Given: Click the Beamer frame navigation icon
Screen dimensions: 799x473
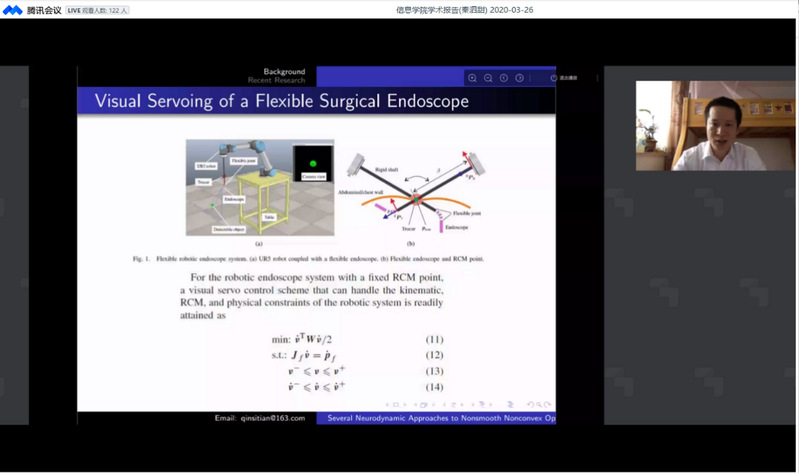Looking at the screenshot, I should [x=423, y=405].
